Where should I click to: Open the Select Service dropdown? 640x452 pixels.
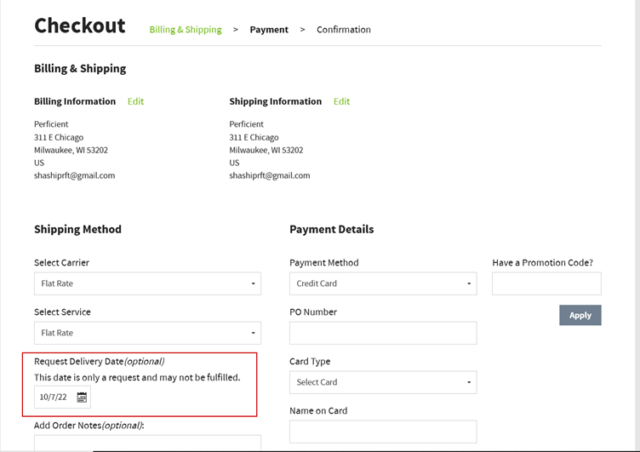(x=147, y=333)
